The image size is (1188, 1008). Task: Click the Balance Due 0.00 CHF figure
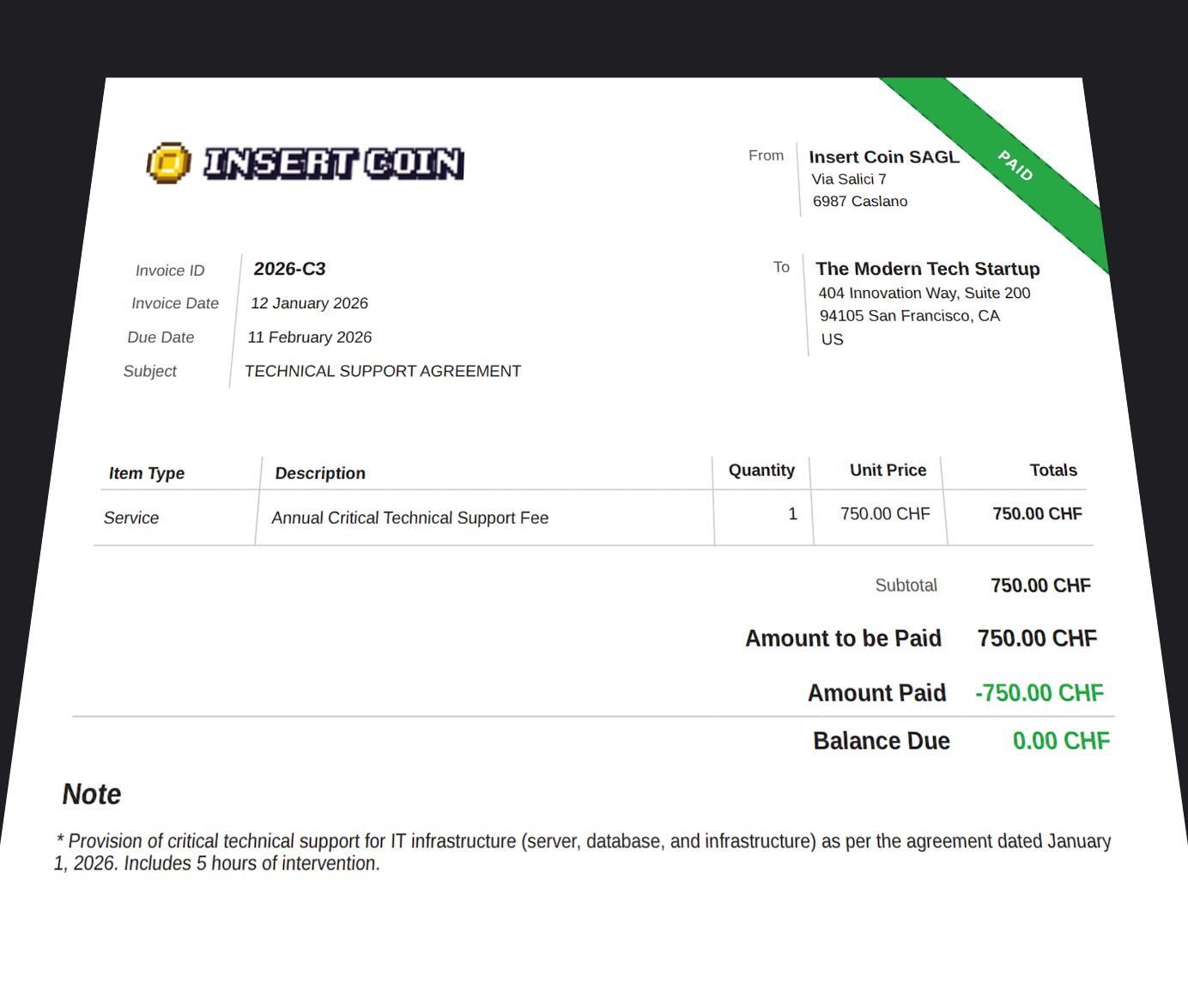(1061, 740)
